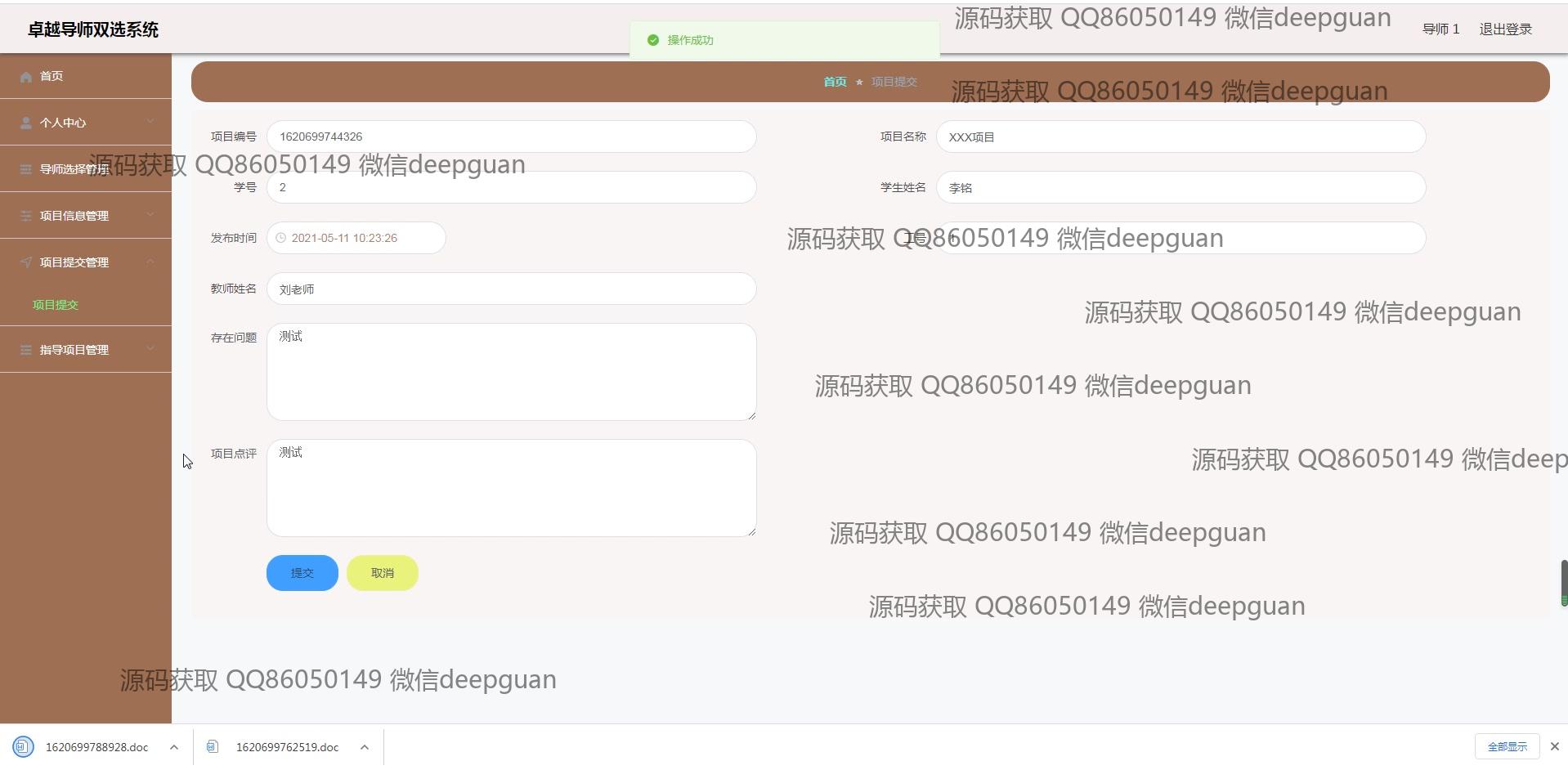Open the 项目信息管理 sidebar menu
The width and height of the screenshot is (1568, 770).
click(86, 216)
